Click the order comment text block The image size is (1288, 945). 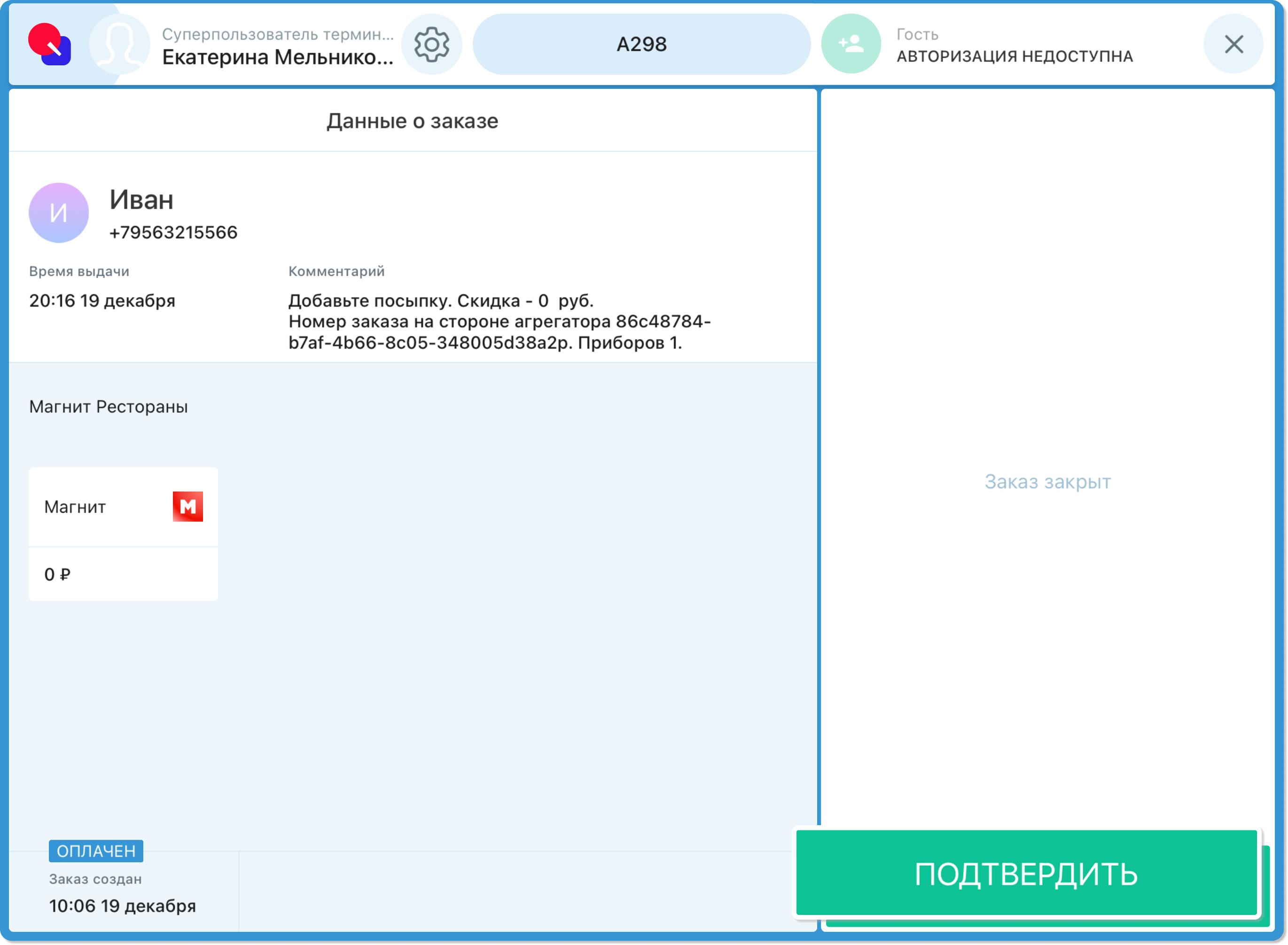tap(499, 321)
